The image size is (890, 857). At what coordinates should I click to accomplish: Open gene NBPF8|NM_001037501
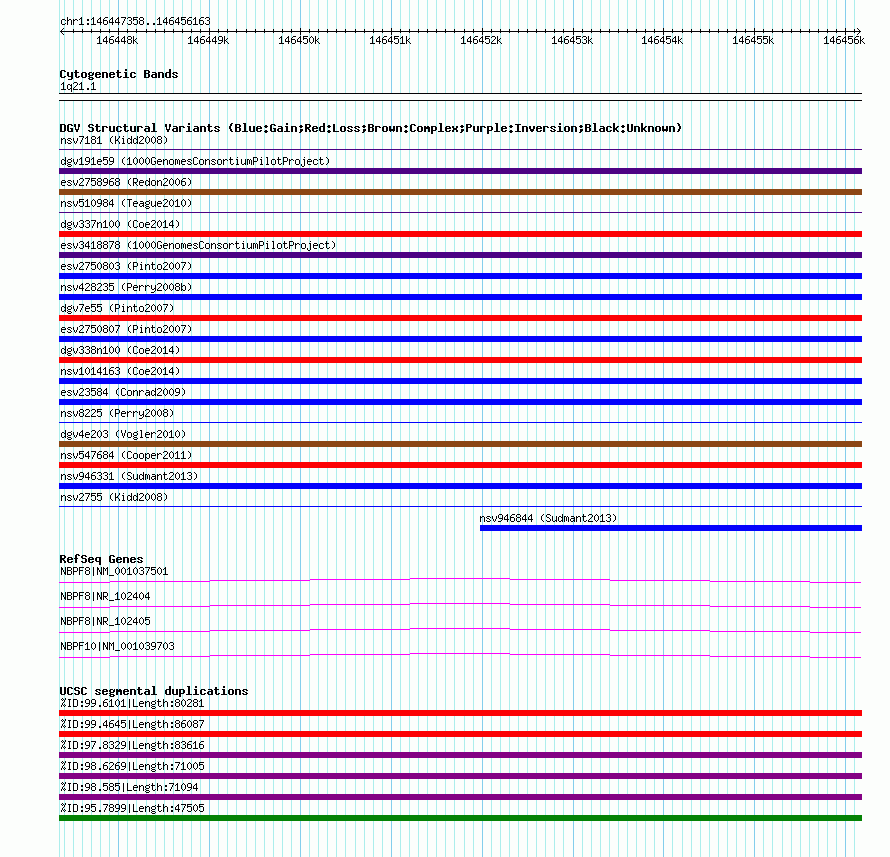coord(114,572)
